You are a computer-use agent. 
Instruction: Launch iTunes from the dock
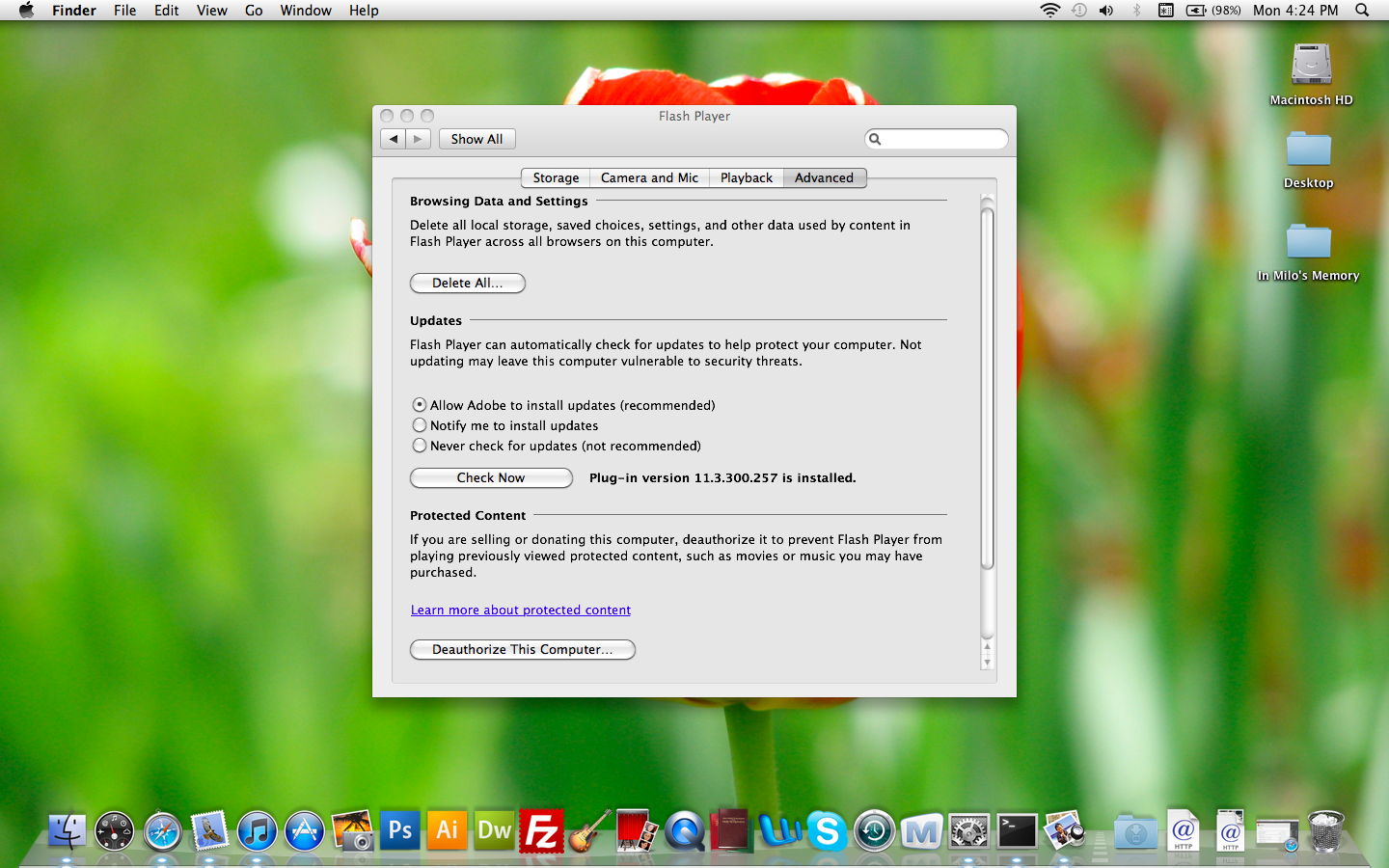pyautogui.click(x=257, y=830)
